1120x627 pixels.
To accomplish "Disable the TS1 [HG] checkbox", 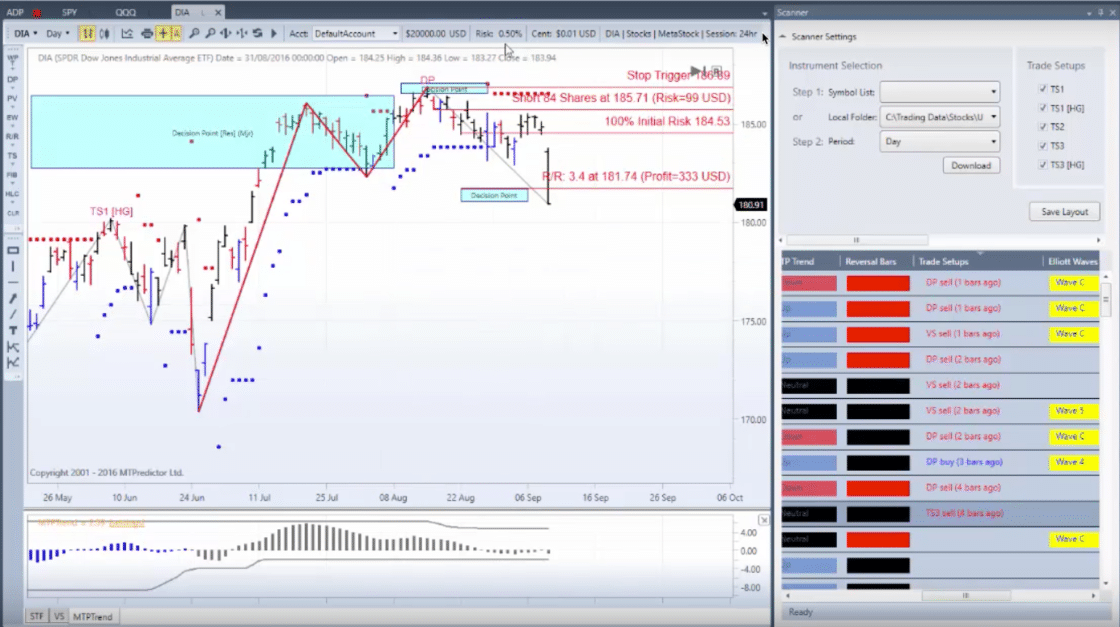I will [x=1044, y=107].
